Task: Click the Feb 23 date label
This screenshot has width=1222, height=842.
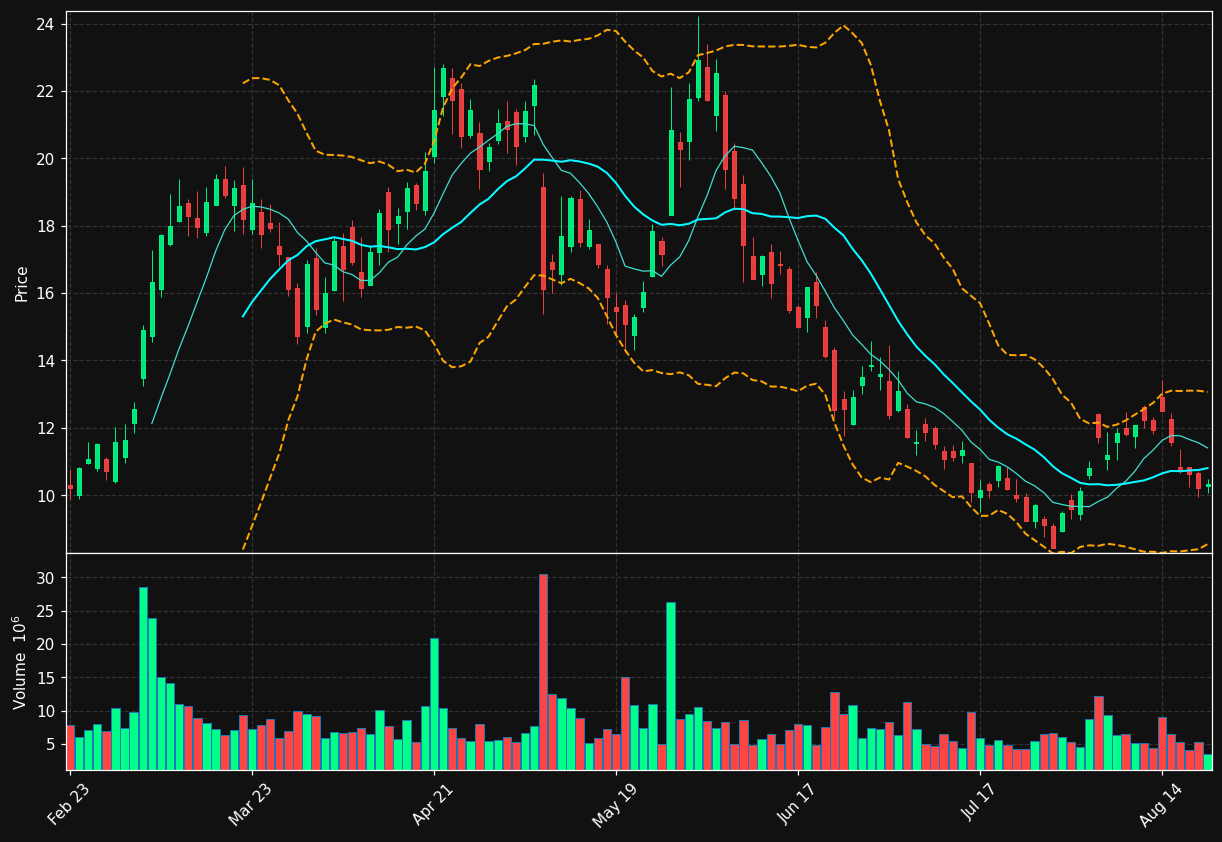Action: pyautogui.click(x=70, y=804)
